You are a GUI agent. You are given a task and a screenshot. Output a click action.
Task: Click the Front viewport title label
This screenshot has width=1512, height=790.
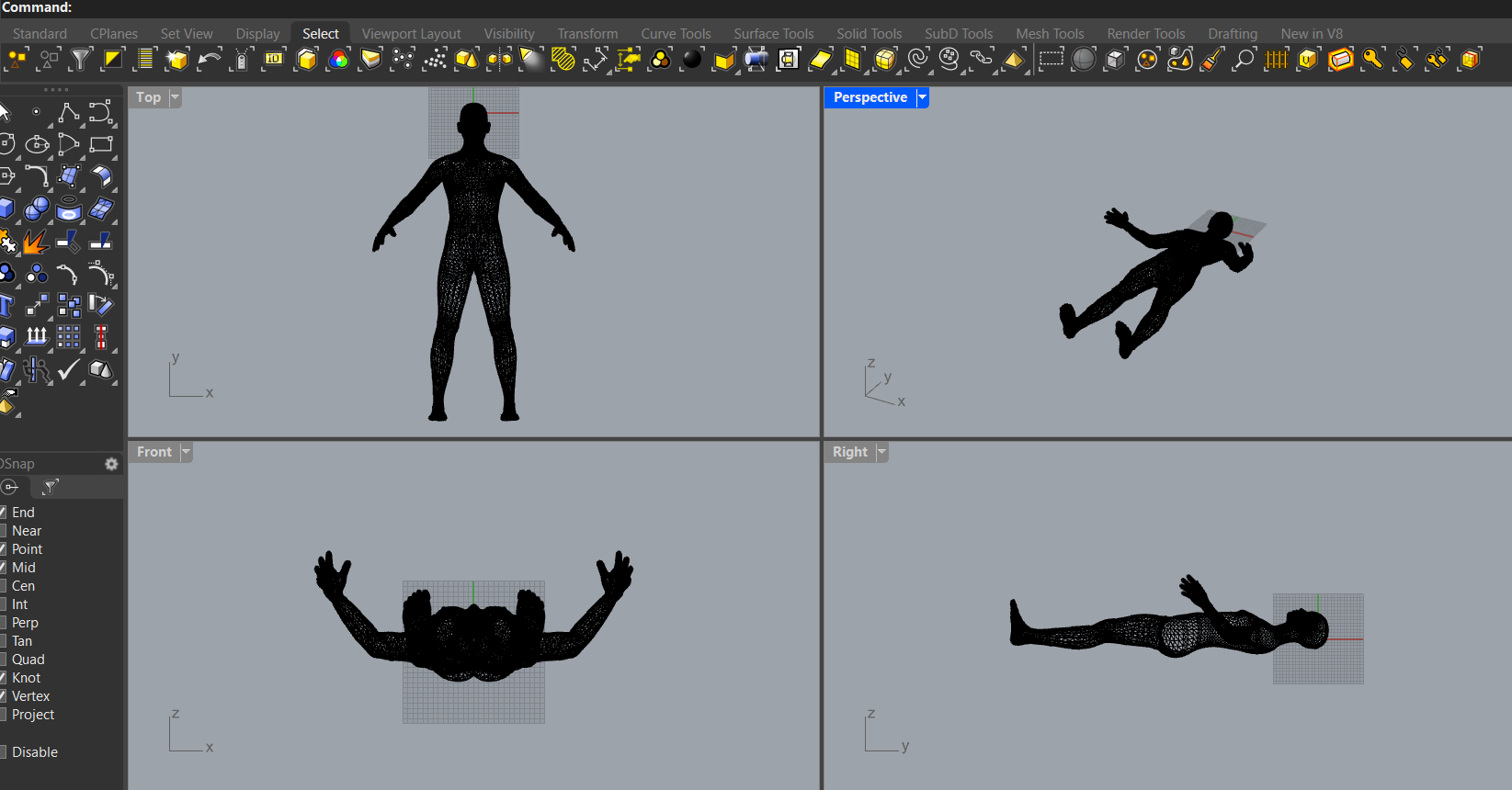pyautogui.click(x=154, y=452)
